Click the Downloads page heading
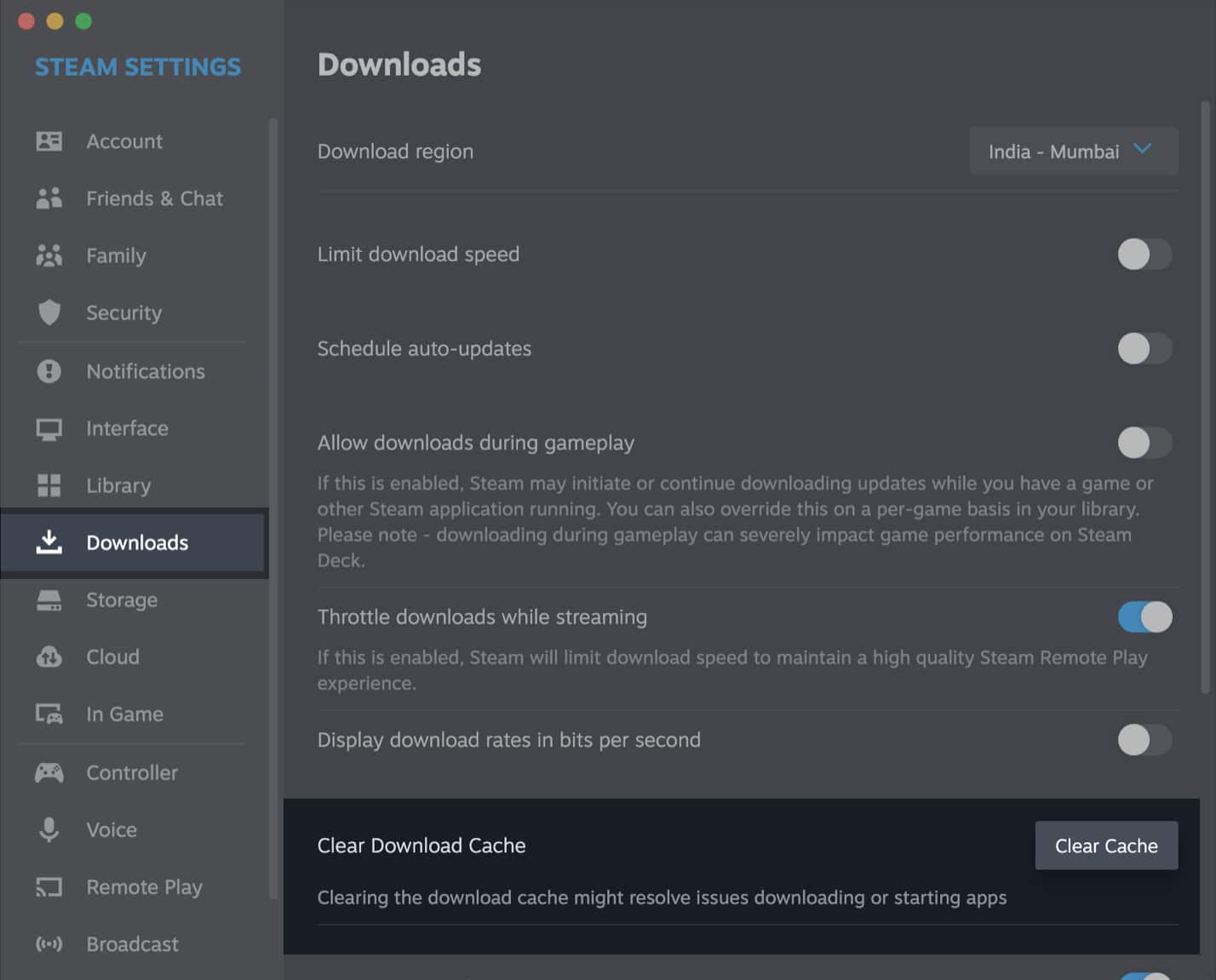Screen dimensions: 1216x980 click(x=399, y=65)
